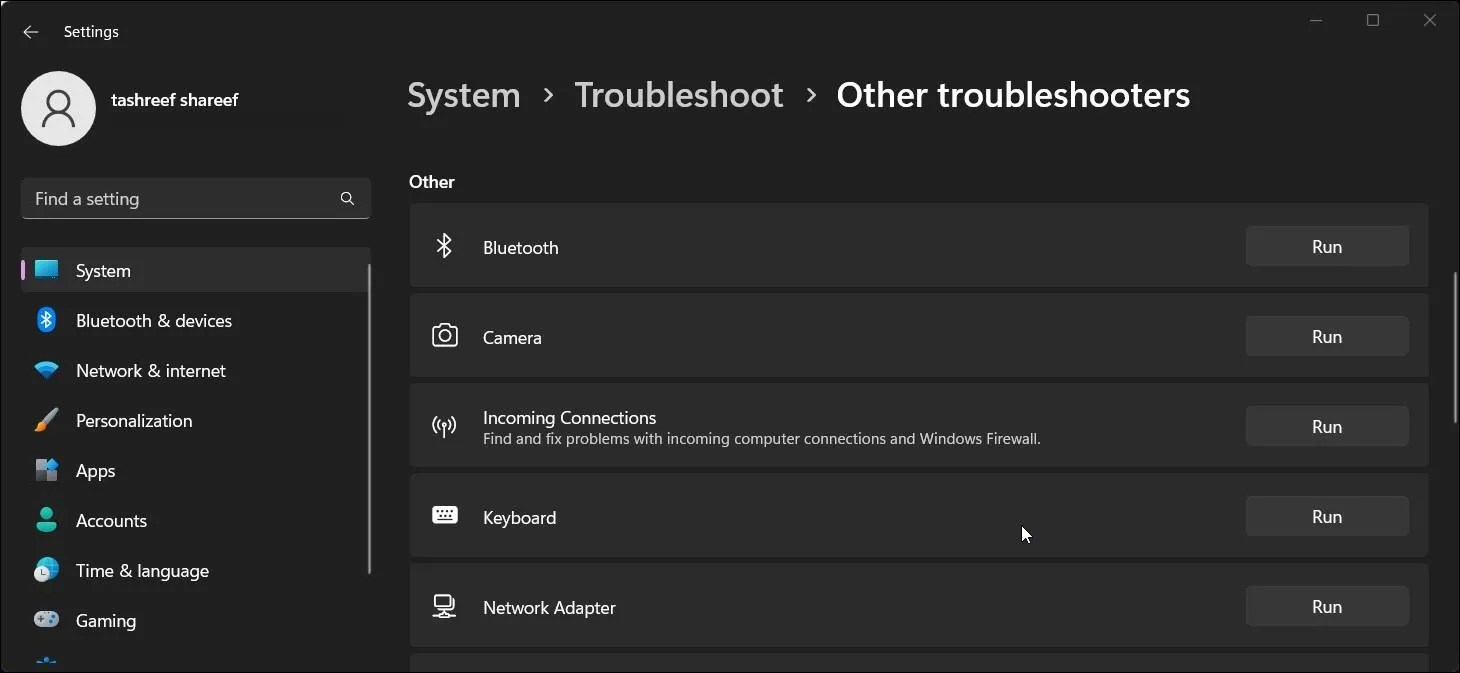Screen dimensions: 1460x673
Task: Run the Bluetooth troubleshooter
Action: pos(1327,246)
